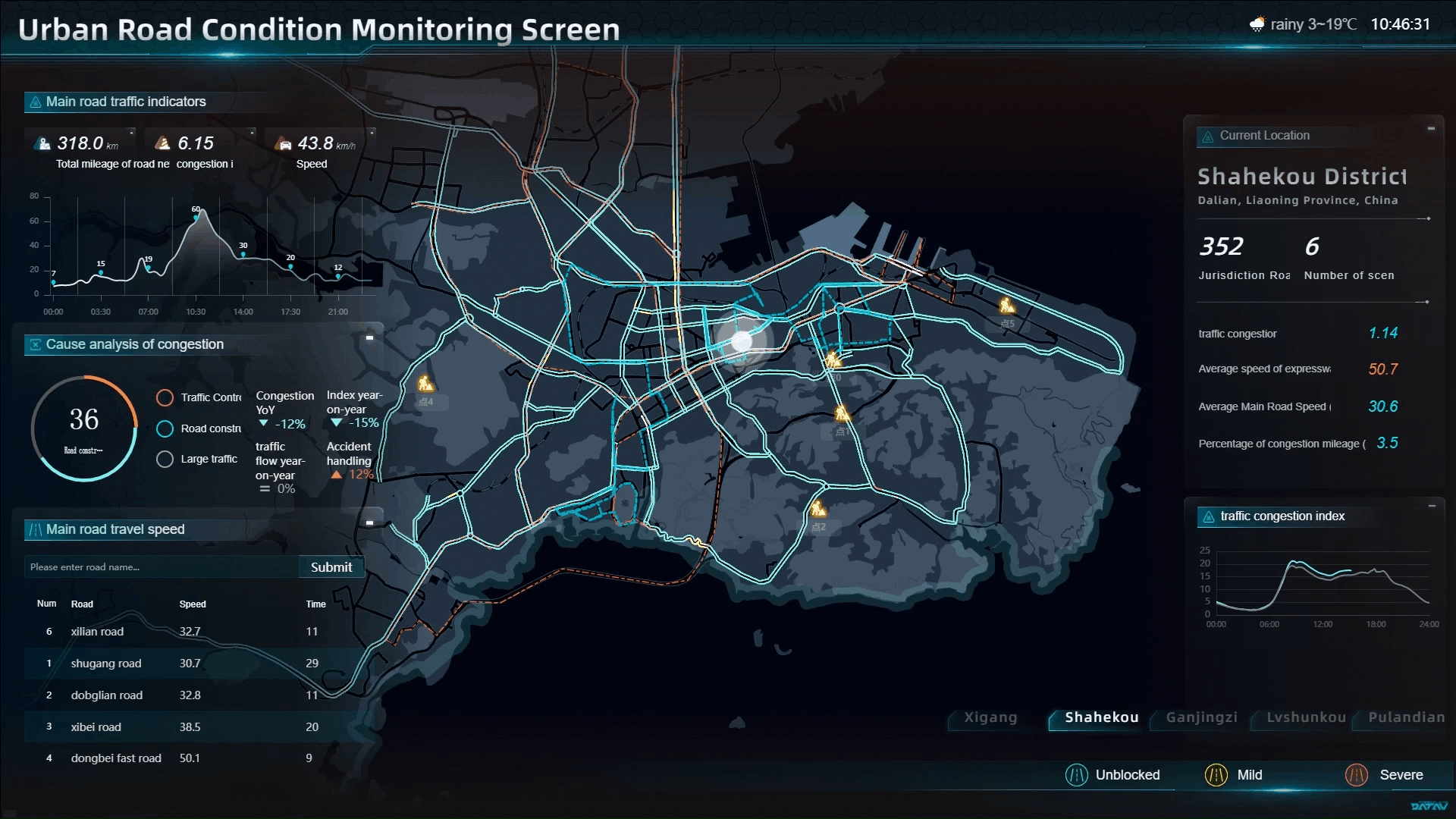Screen dimensions: 1456x819
Task: Click construction marker labeled 5 on map
Action: pos(1007,306)
